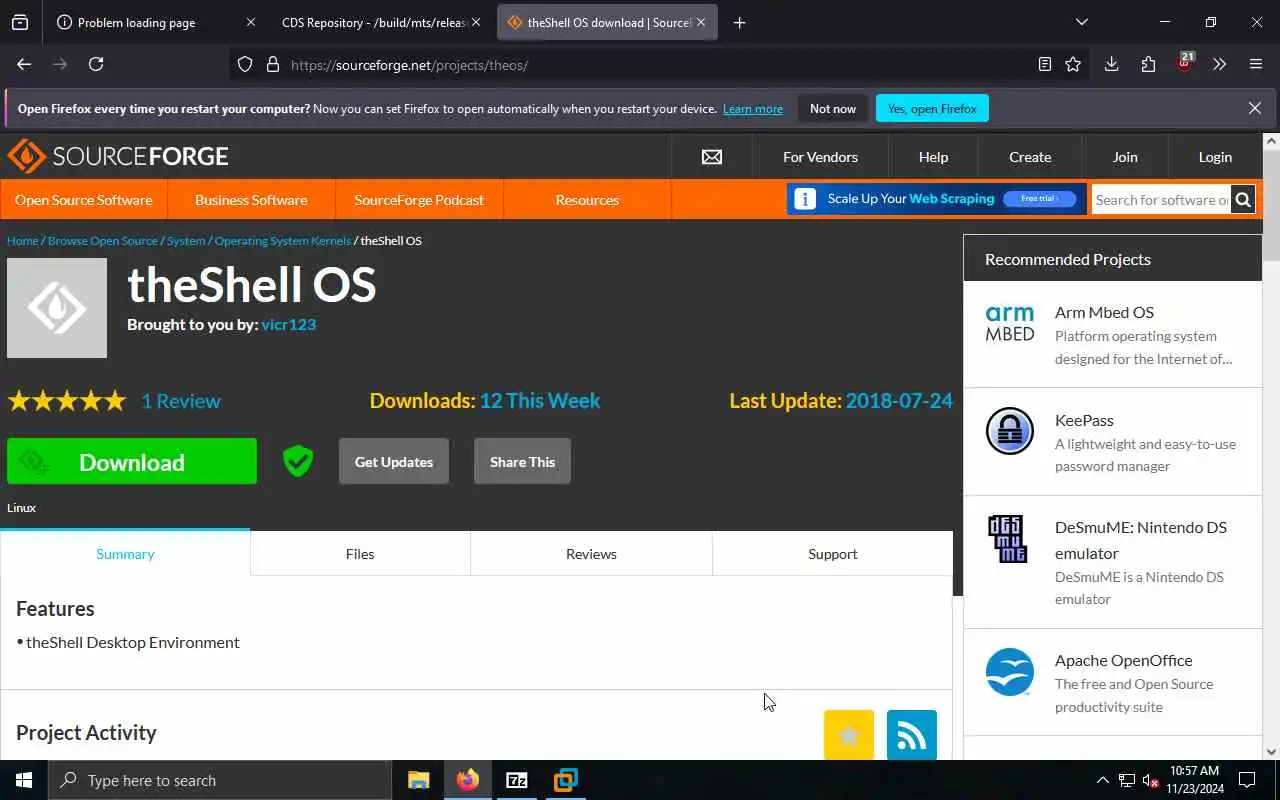The width and height of the screenshot is (1280, 800).
Task: Click the green Download button
Action: 132,461
